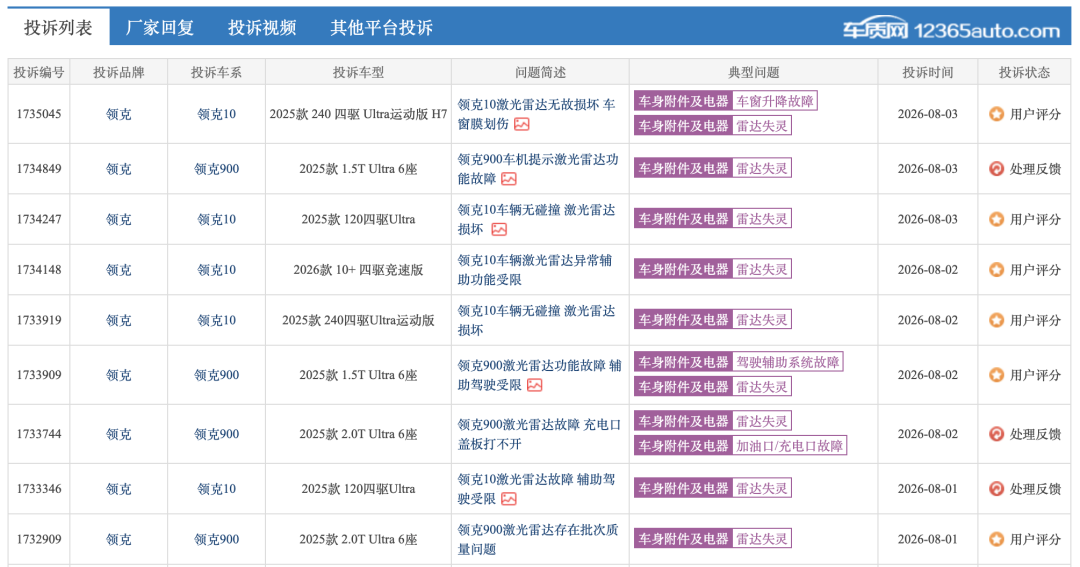This screenshot has height=567, width=1080.
Task: Click complaint number 1734849
Action: tap(39, 169)
